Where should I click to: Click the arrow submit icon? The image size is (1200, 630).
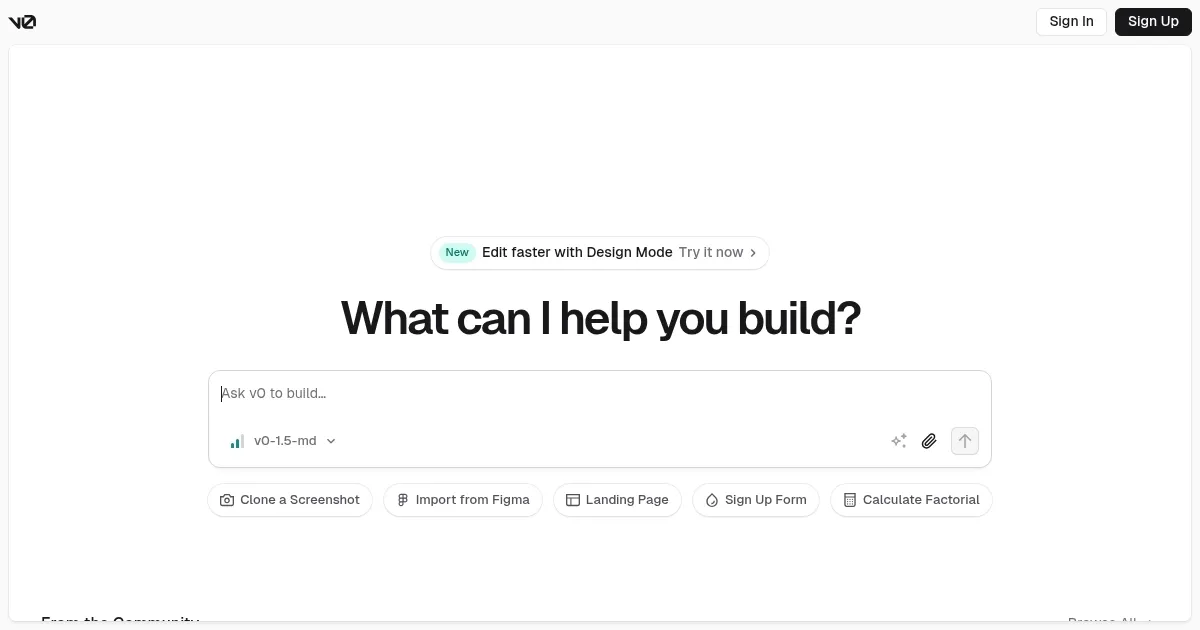[x=964, y=441]
